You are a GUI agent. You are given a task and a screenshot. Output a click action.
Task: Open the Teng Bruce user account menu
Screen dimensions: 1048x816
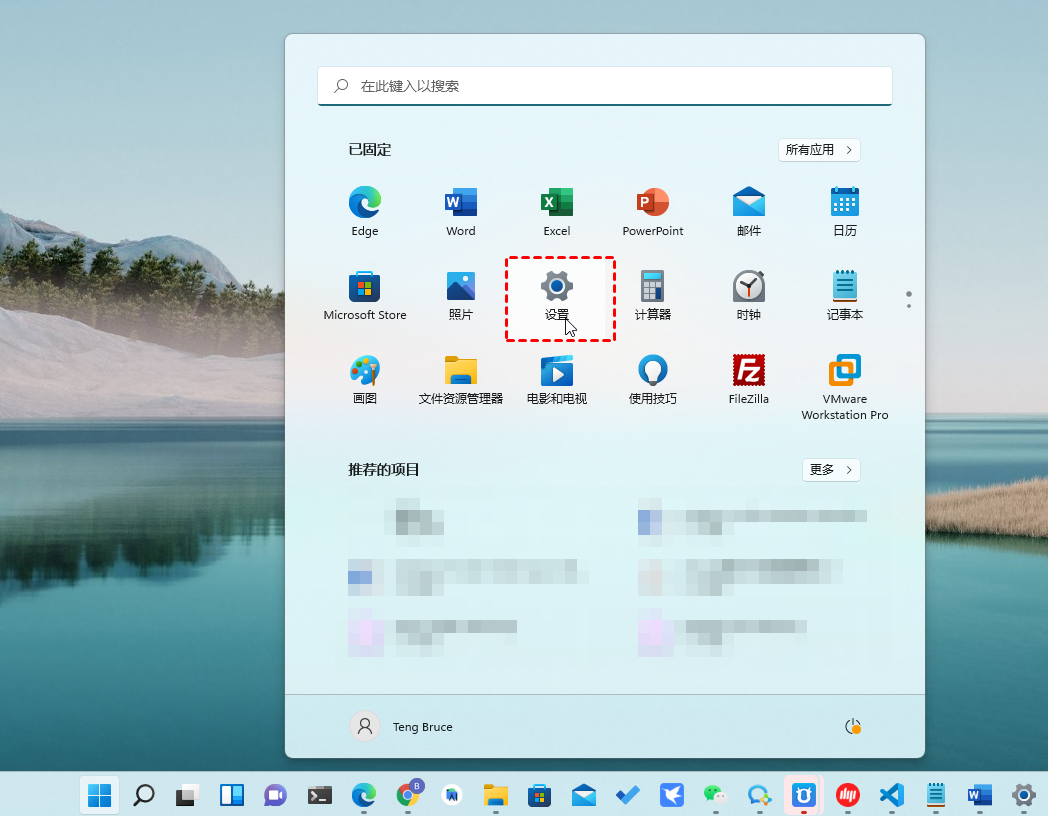pyautogui.click(x=402, y=726)
